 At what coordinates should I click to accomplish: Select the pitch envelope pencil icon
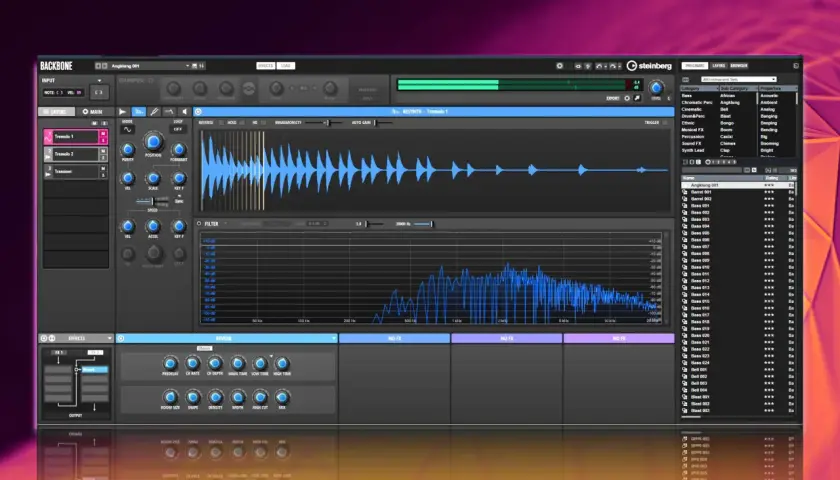(x=154, y=111)
